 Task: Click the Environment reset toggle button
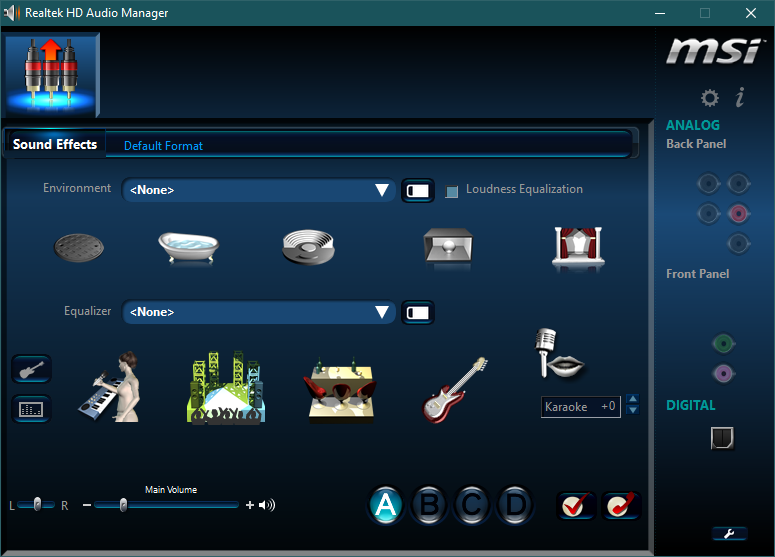pos(418,191)
